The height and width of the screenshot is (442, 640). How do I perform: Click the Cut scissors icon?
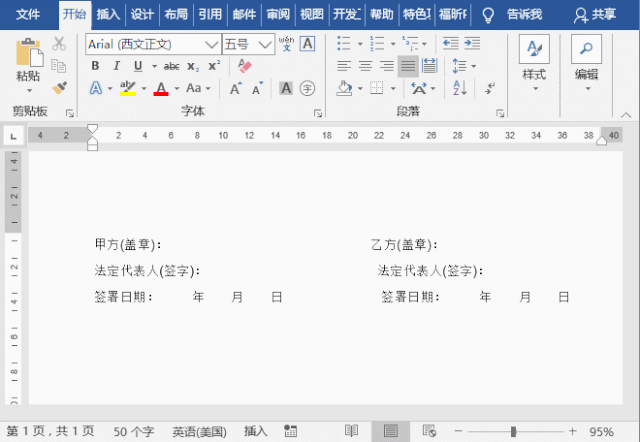click(59, 44)
